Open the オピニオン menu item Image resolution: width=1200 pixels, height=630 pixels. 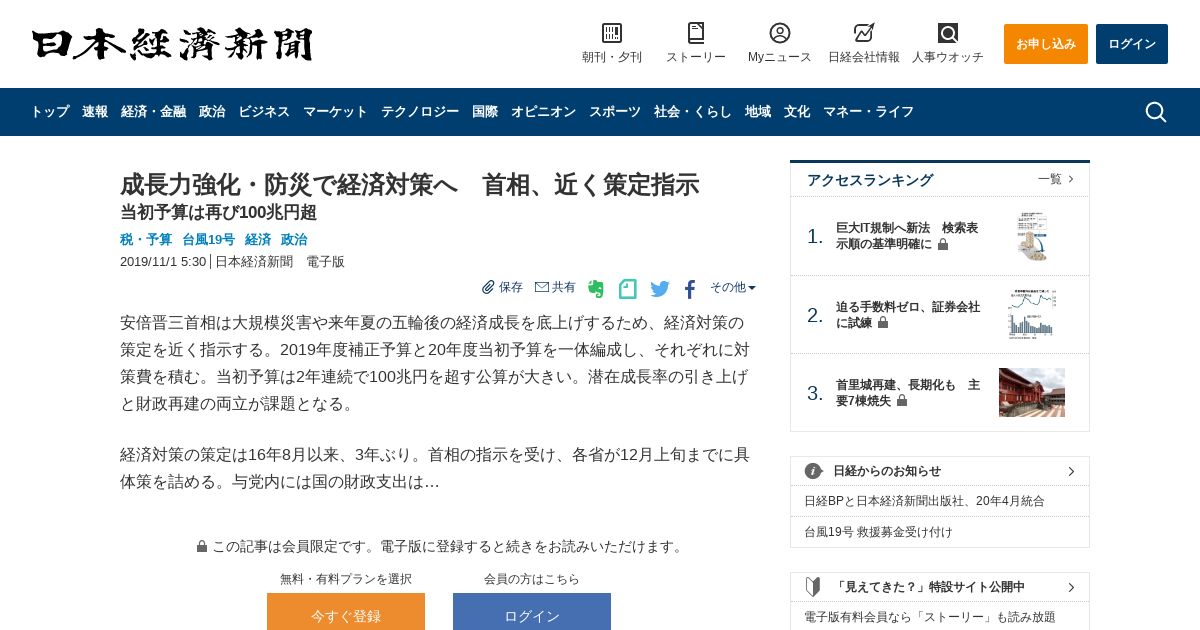point(543,112)
